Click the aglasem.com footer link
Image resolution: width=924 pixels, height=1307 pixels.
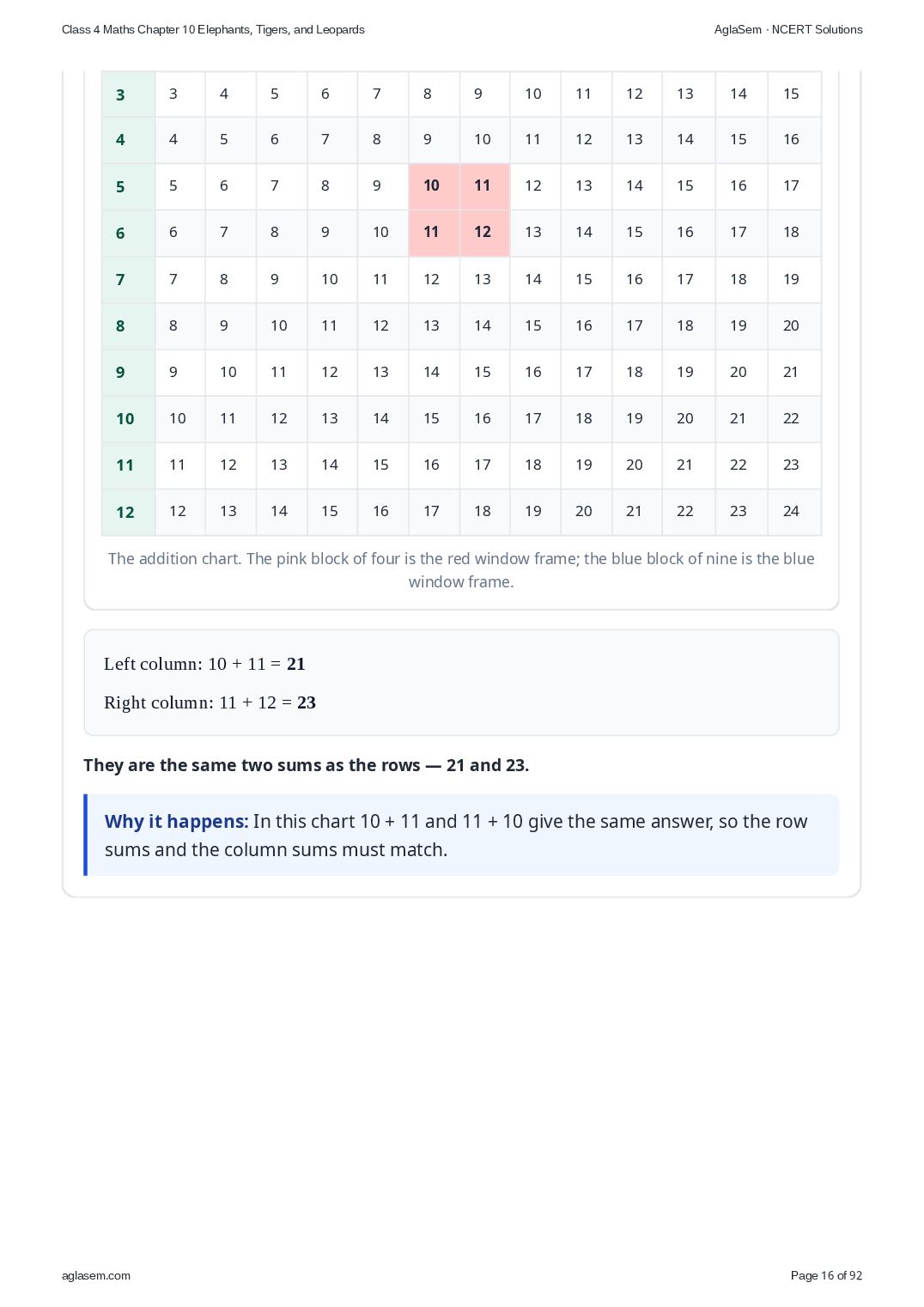(x=96, y=1275)
